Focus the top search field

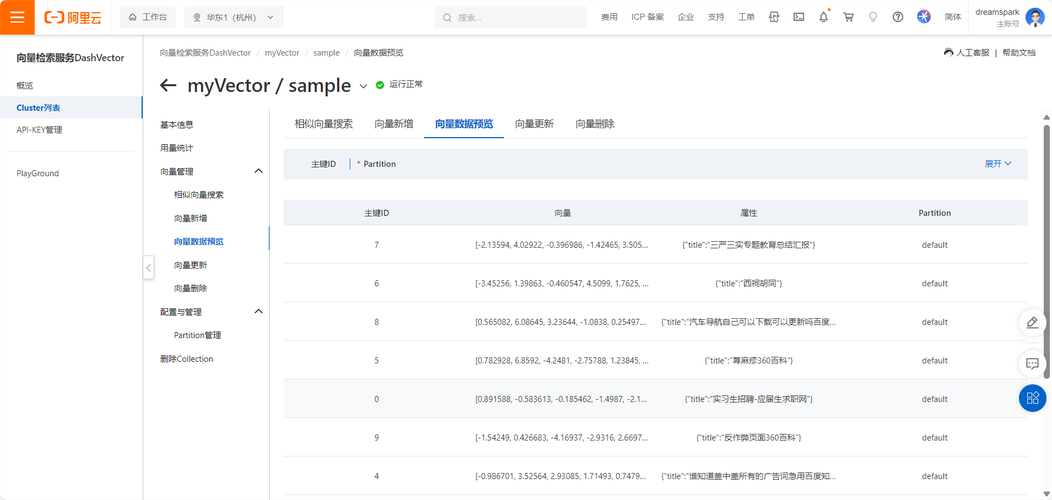tap(510, 17)
